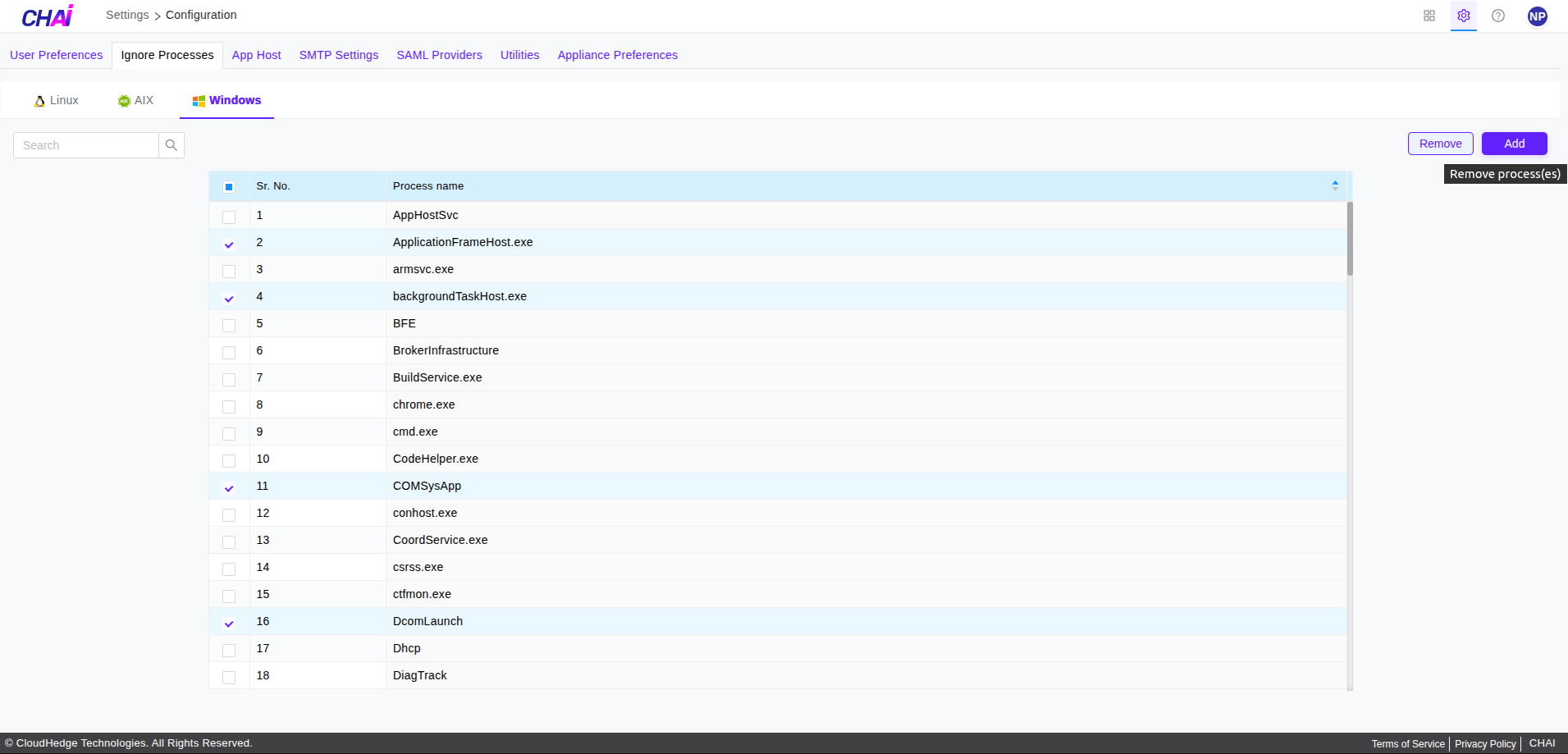Open the settings gear icon

click(1463, 16)
